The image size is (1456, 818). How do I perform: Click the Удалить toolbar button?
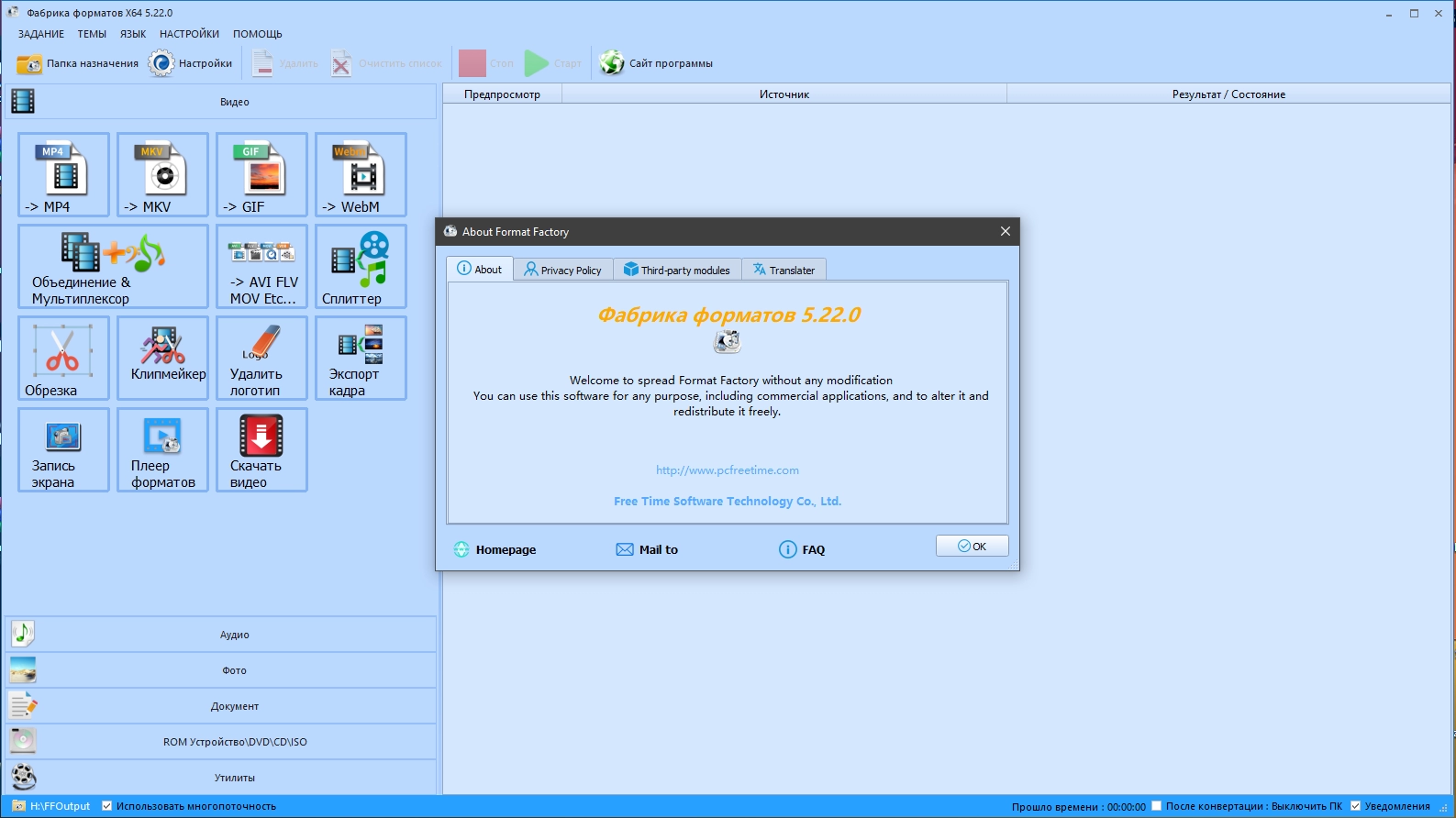point(285,63)
